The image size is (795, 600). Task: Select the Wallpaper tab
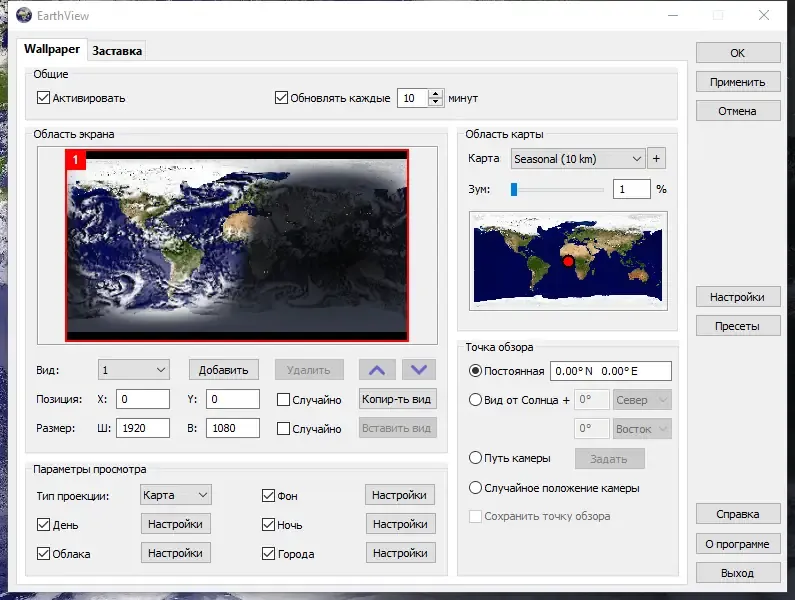click(x=51, y=49)
